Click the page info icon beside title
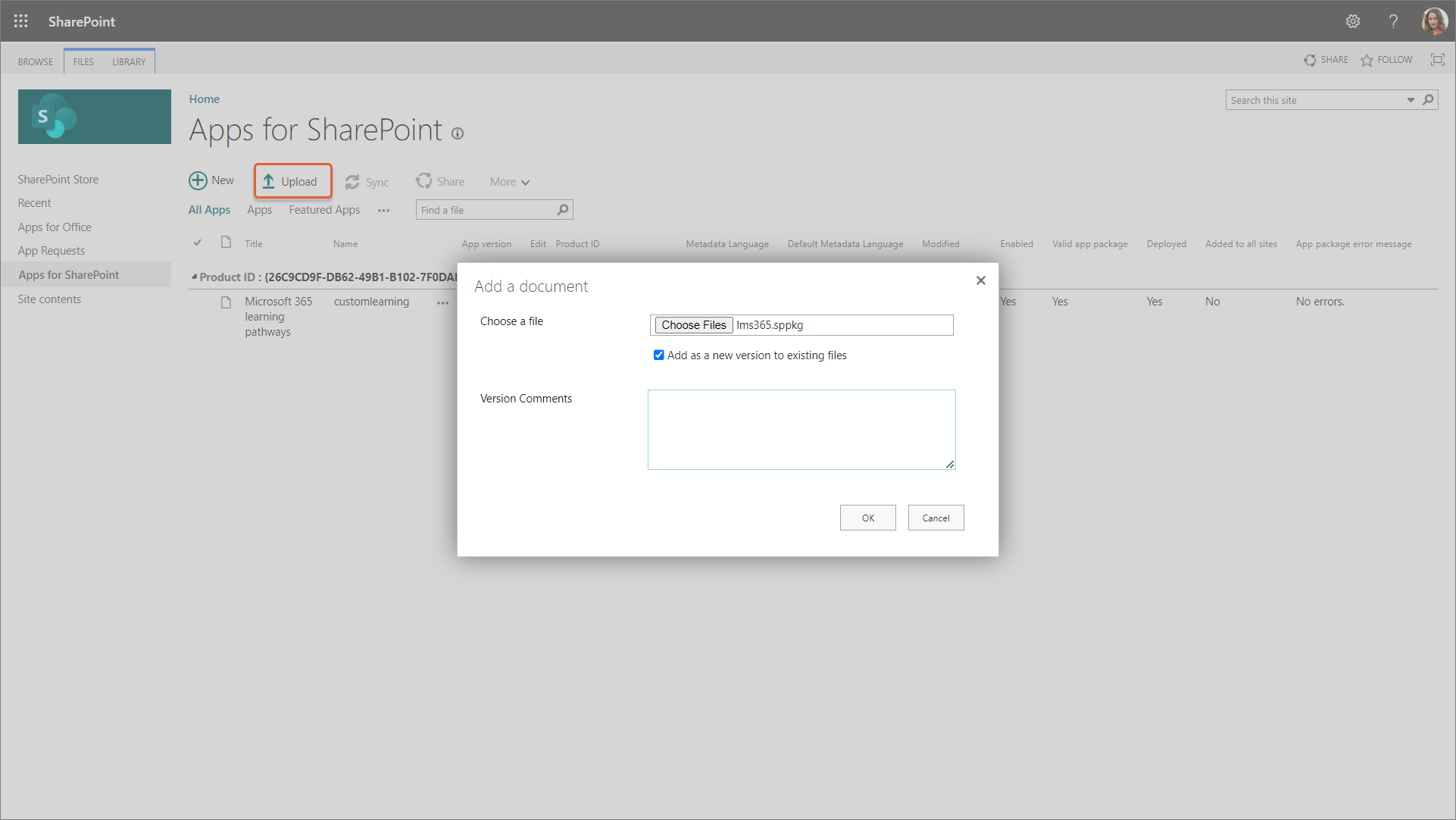Screen dimensions: 1456x820 point(458,134)
